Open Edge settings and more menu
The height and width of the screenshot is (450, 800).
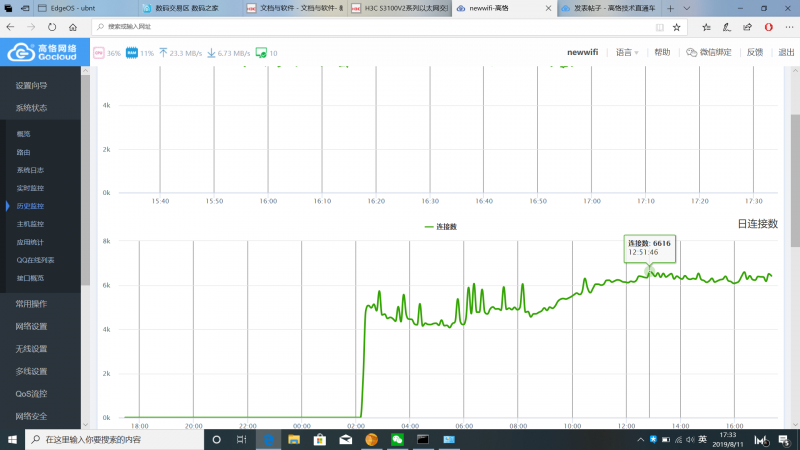[x=789, y=27]
